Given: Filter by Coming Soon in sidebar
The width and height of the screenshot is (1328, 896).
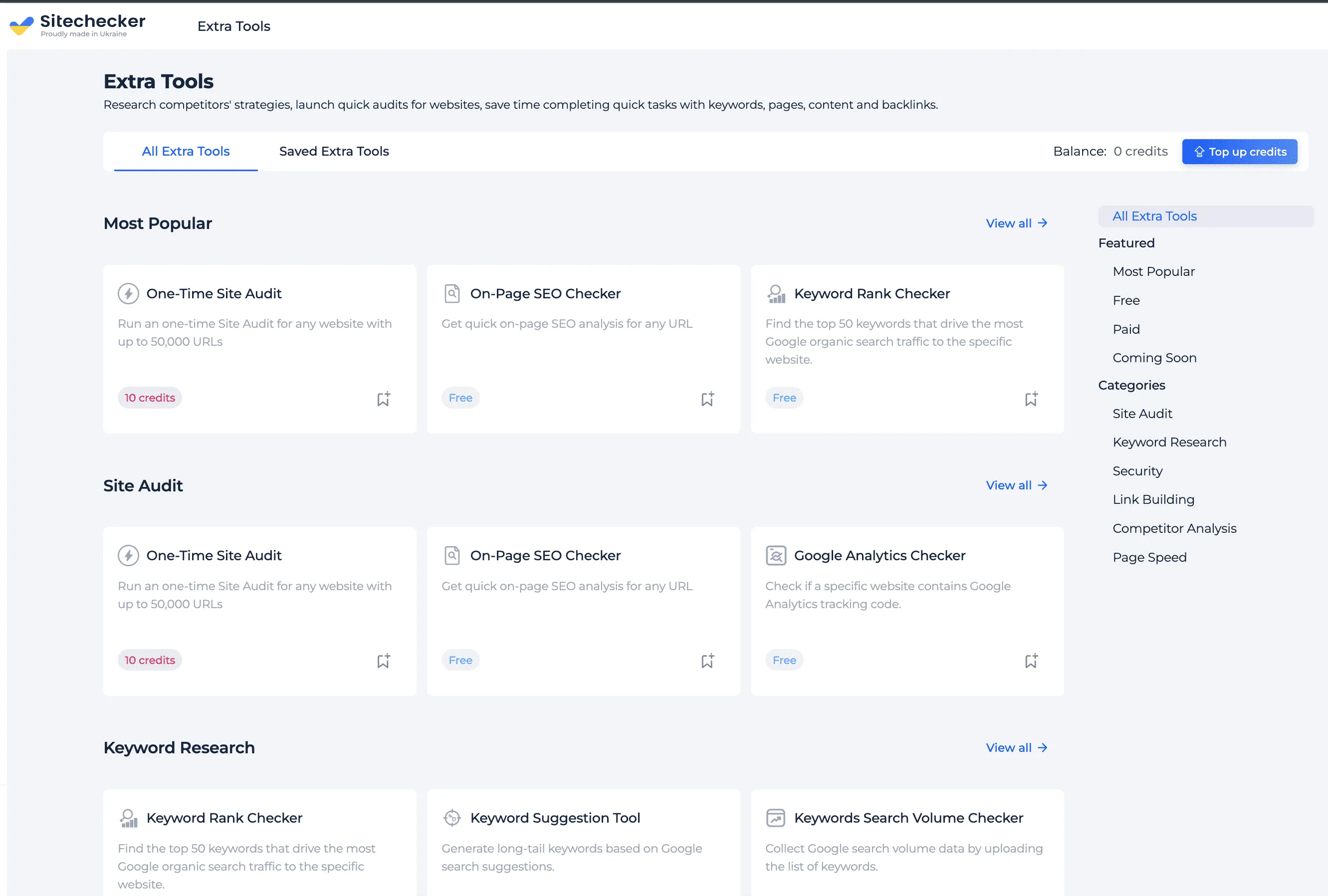Looking at the screenshot, I should coord(1154,358).
